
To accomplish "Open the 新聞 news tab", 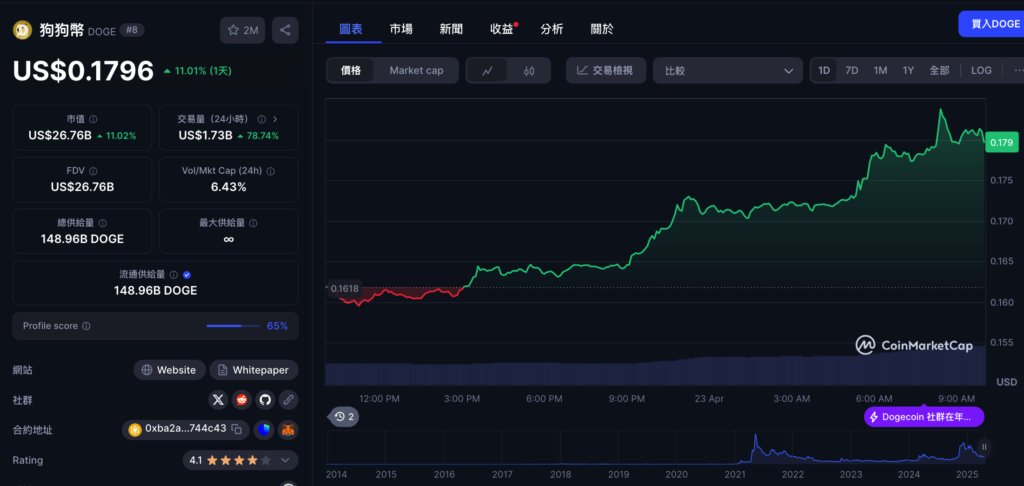I will 451,29.
